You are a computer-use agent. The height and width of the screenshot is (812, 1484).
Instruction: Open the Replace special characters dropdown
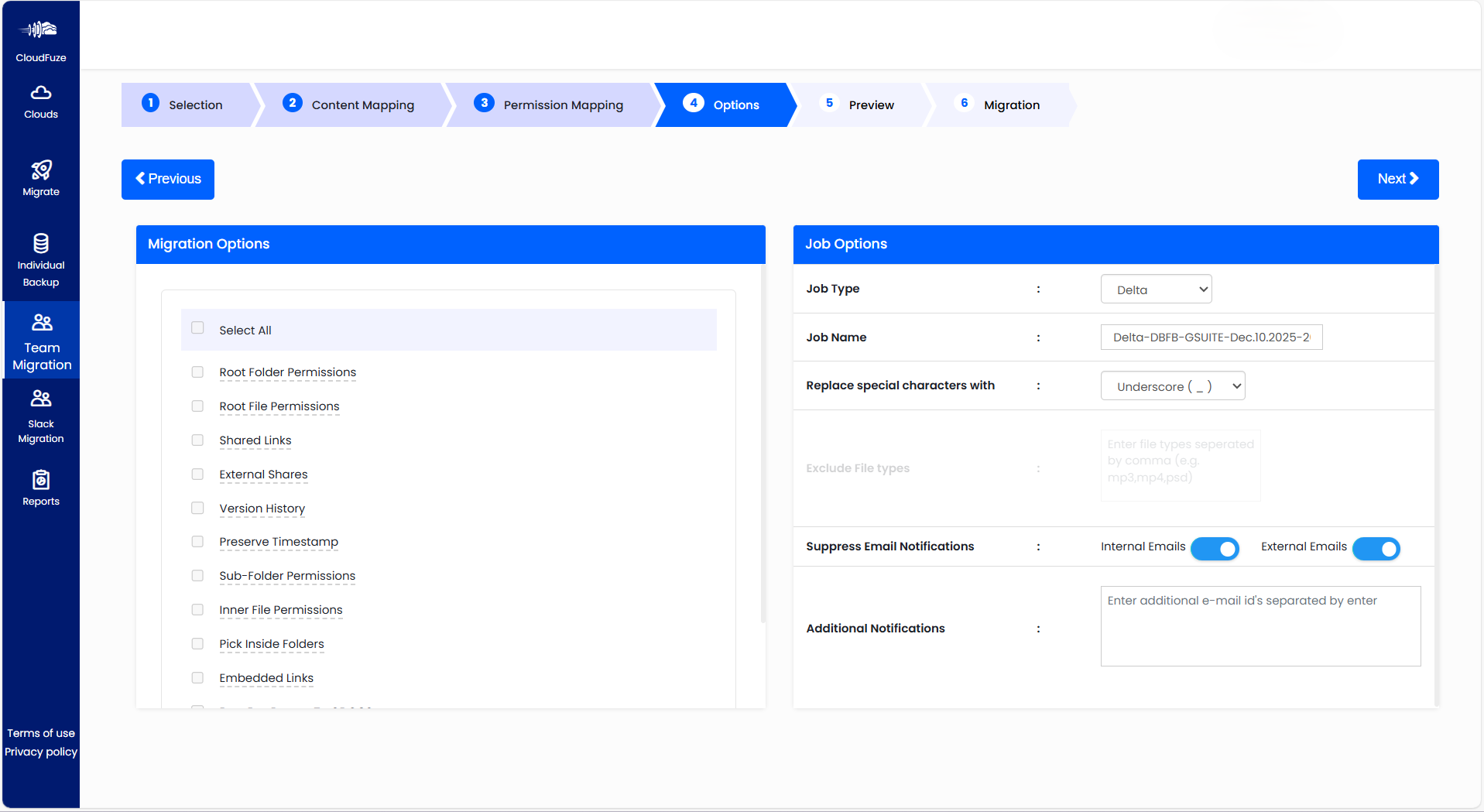1173,385
